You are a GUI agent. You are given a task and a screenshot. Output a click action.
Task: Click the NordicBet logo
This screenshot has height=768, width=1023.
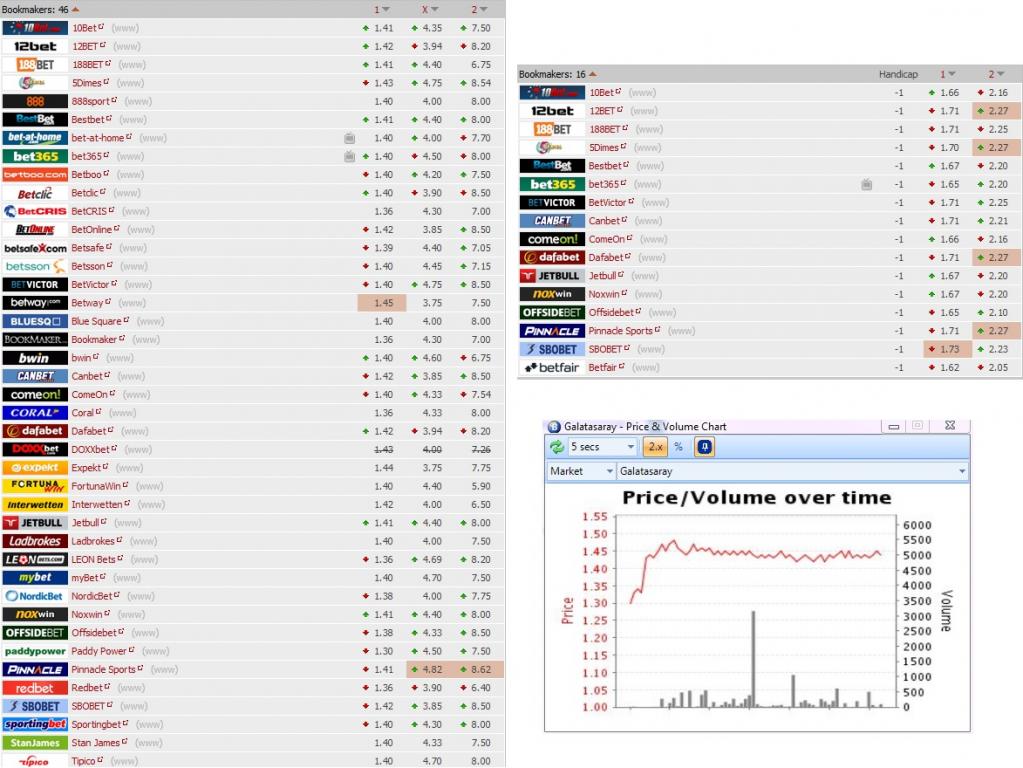[35, 596]
